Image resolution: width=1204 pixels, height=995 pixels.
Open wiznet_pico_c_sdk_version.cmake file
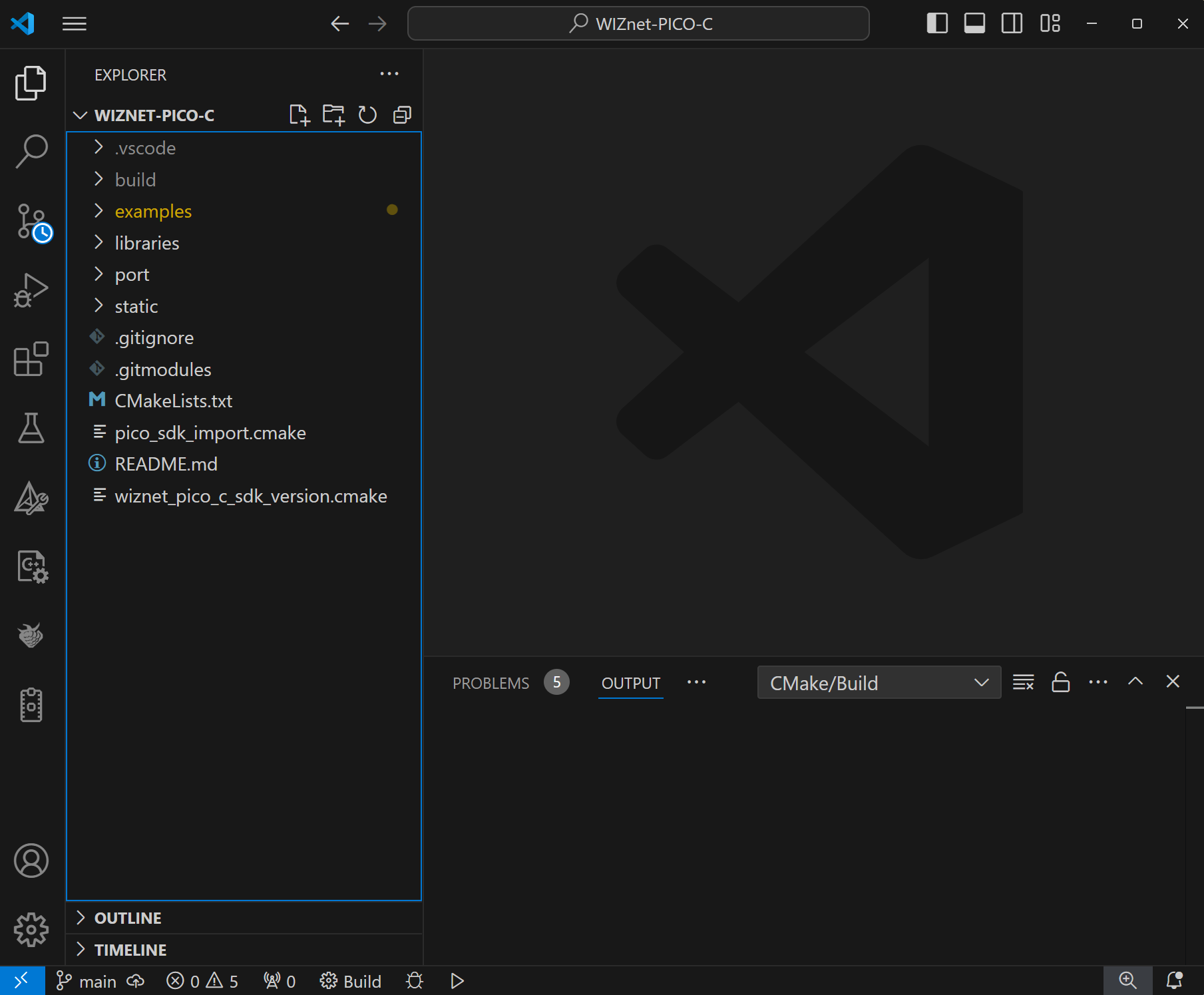pyautogui.click(x=244, y=496)
